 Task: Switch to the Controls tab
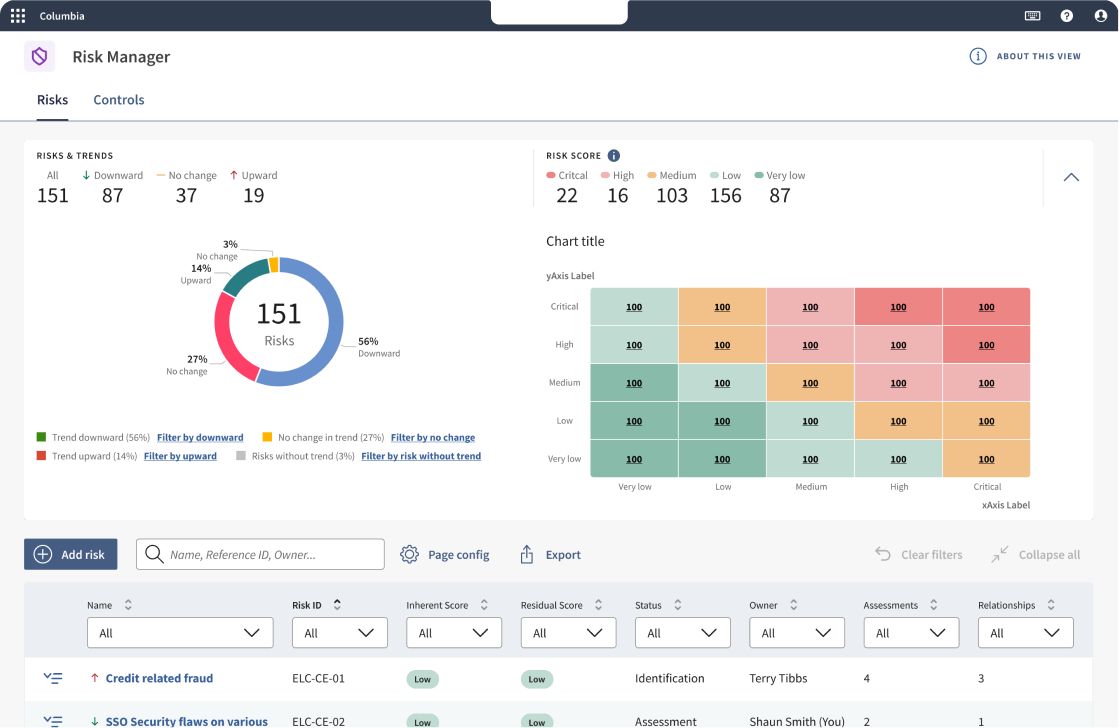(118, 100)
